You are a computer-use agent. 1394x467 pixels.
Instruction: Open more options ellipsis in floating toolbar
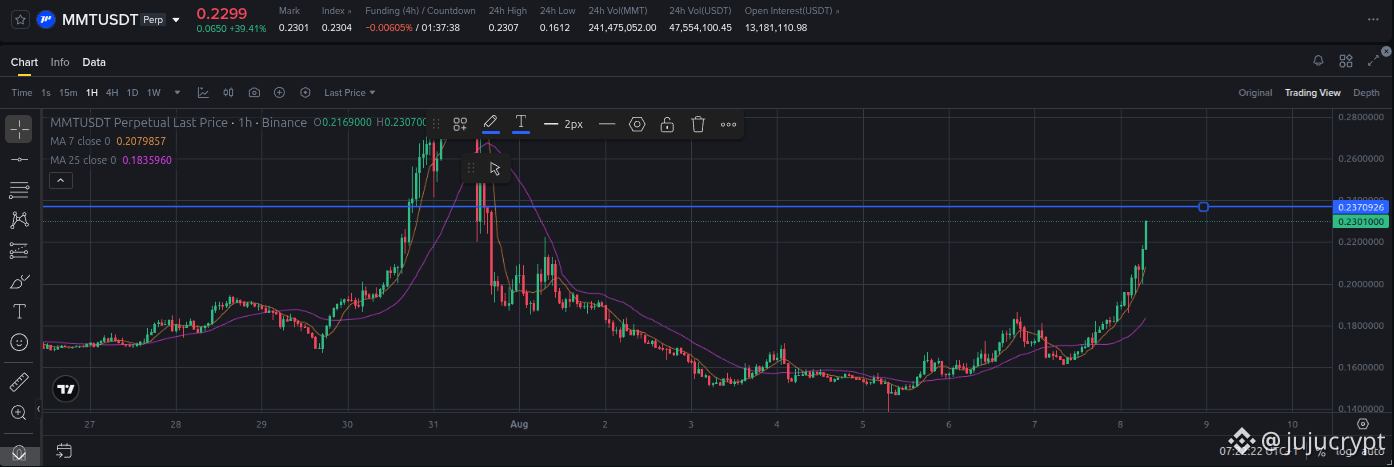tap(729, 124)
